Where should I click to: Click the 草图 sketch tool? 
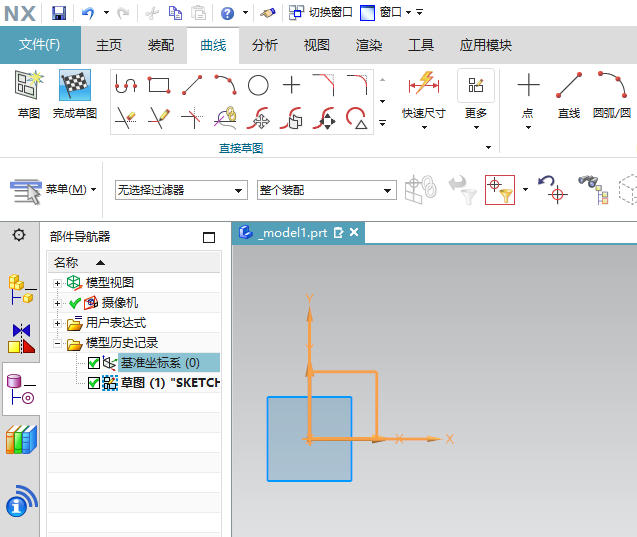coord(29,94)
